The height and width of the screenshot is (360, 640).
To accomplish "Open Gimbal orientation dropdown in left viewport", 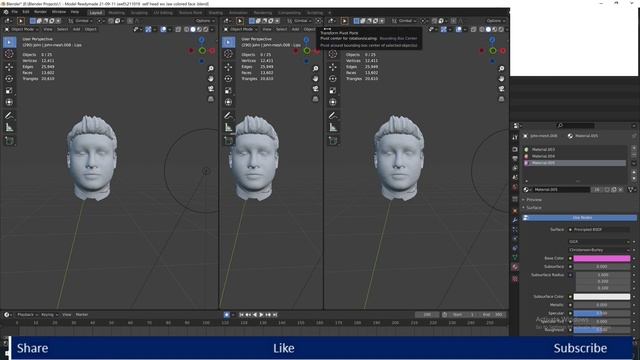I will [81, 21].
